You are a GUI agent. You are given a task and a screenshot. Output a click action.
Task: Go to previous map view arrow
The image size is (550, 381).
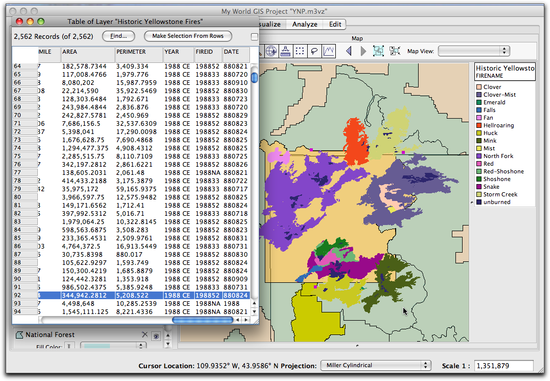349,51
